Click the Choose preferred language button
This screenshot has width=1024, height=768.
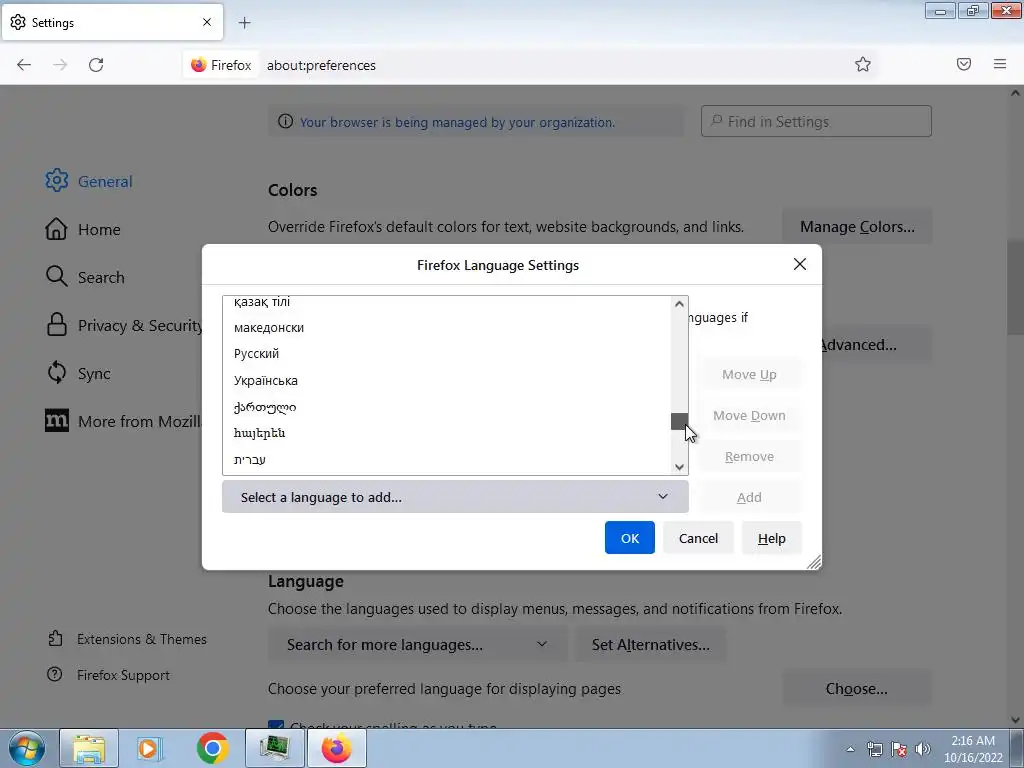(857, 688)
